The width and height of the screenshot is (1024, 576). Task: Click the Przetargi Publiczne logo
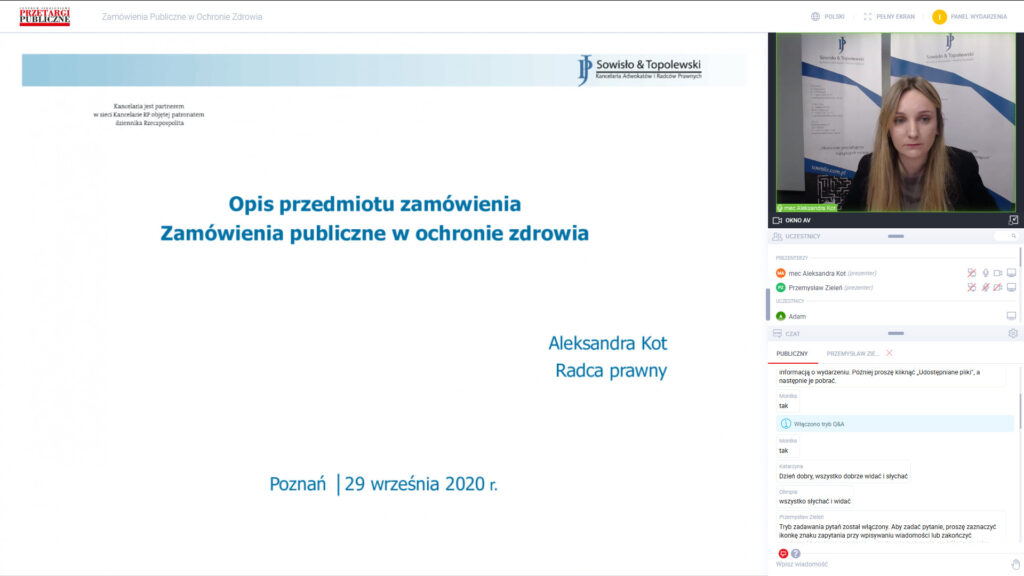(x=45, y=16)
